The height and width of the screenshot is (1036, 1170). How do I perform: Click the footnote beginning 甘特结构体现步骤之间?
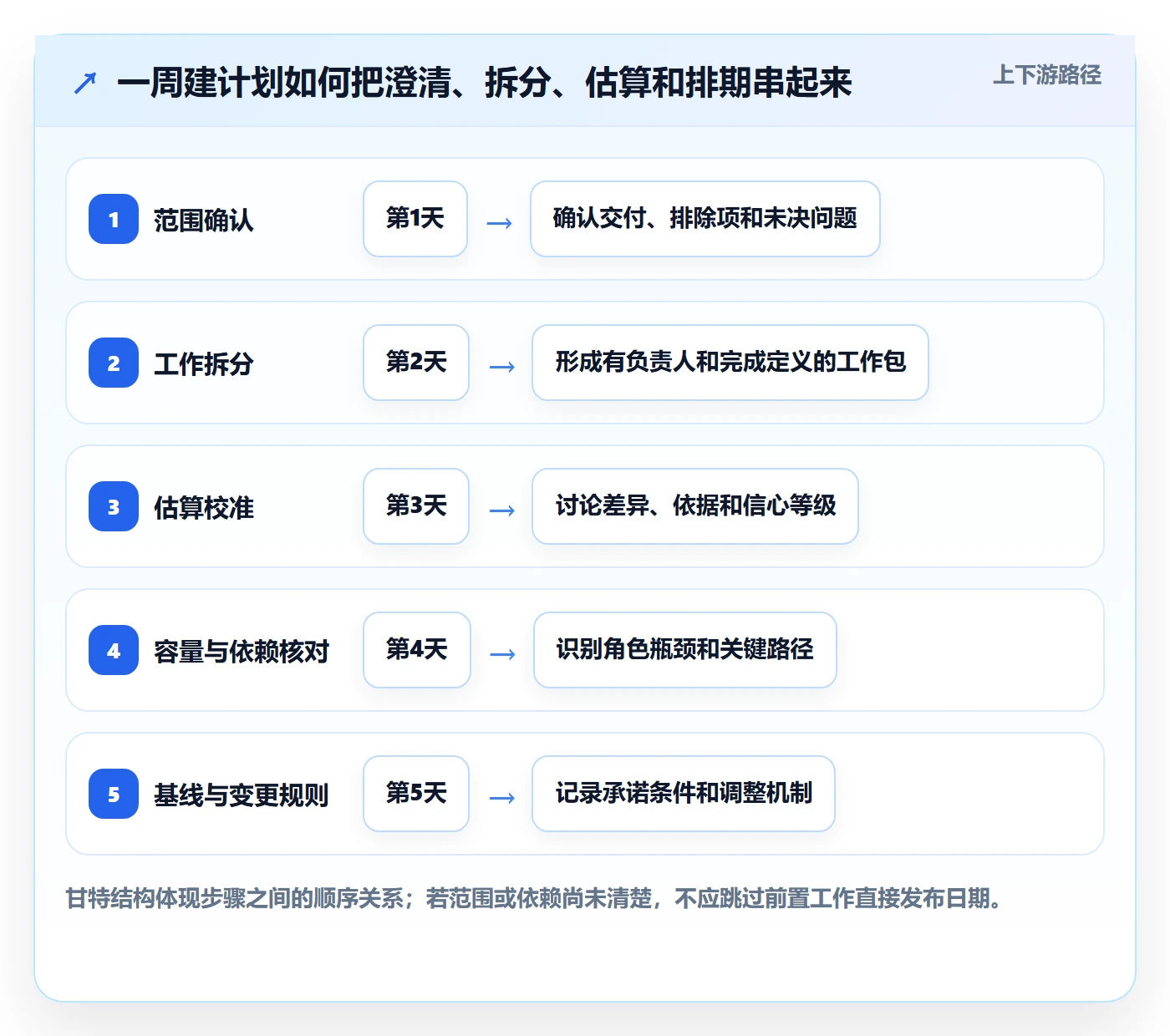(x=535, y=899)
